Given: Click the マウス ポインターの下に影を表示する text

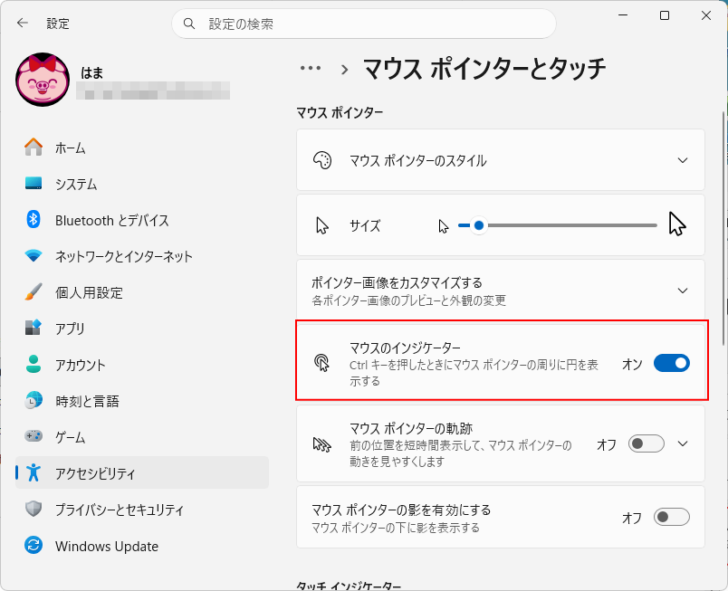Looking at the screenshot, I should pos(395,528).
